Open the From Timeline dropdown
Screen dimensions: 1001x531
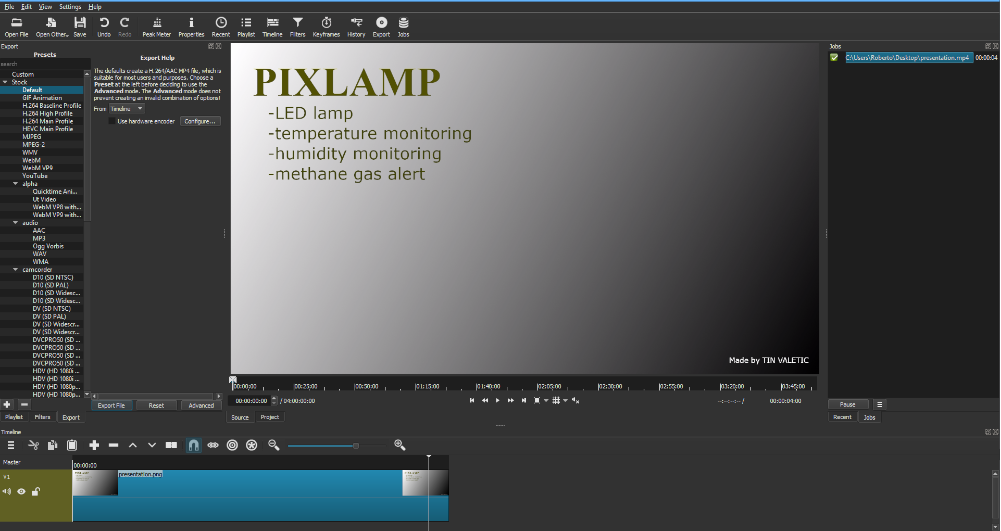[x=126, y=109]
